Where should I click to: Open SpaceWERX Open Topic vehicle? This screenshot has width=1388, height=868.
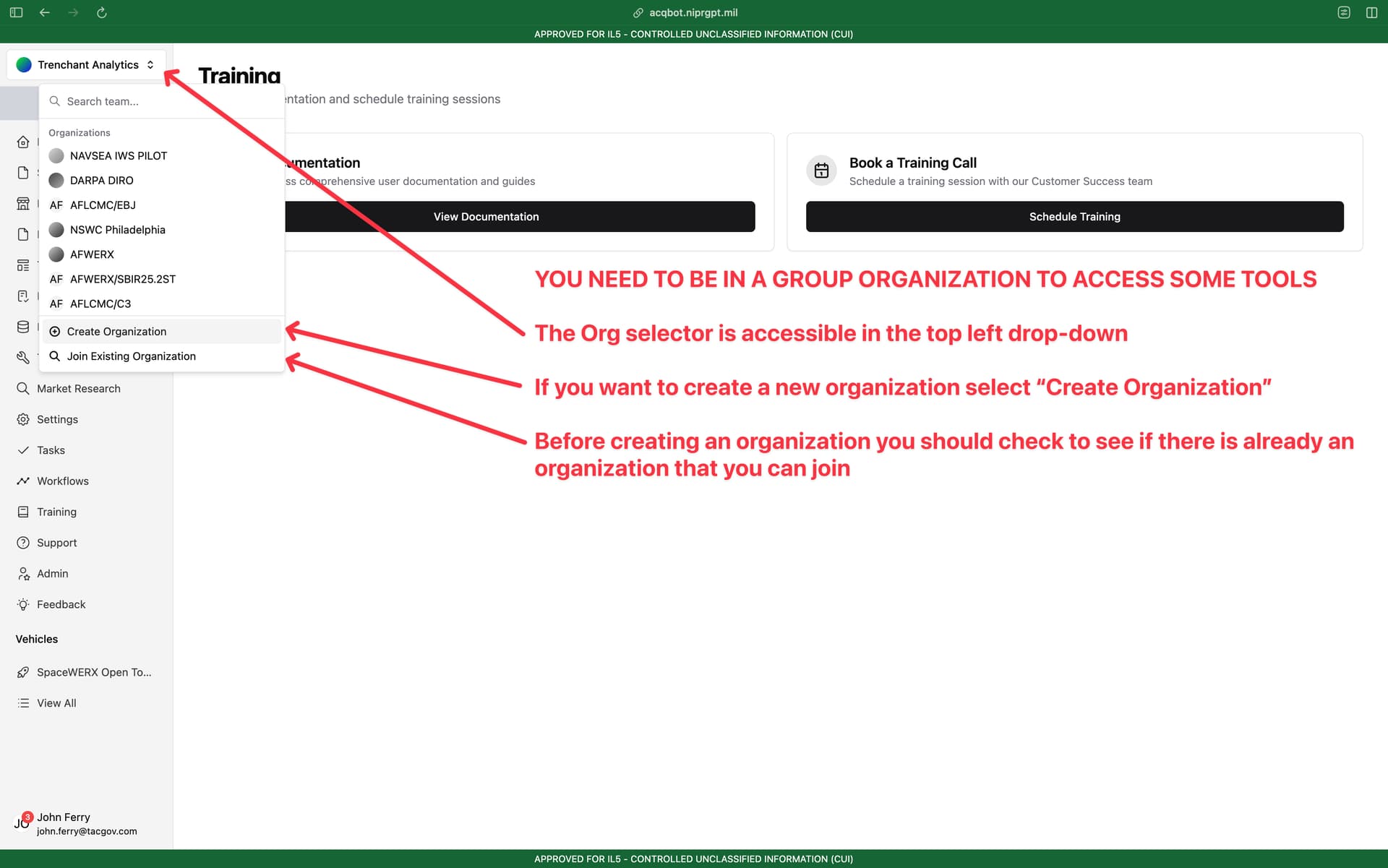coord(94,673)
